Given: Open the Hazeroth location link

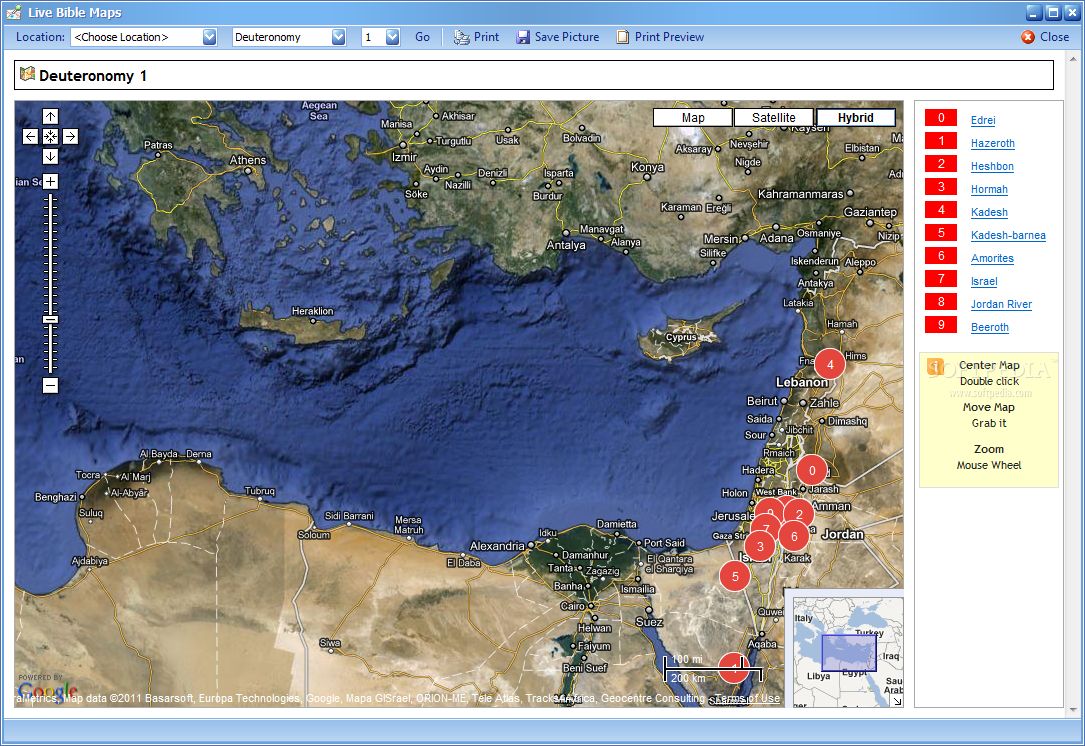Looking at the screenshot, I should coord(992,143).
